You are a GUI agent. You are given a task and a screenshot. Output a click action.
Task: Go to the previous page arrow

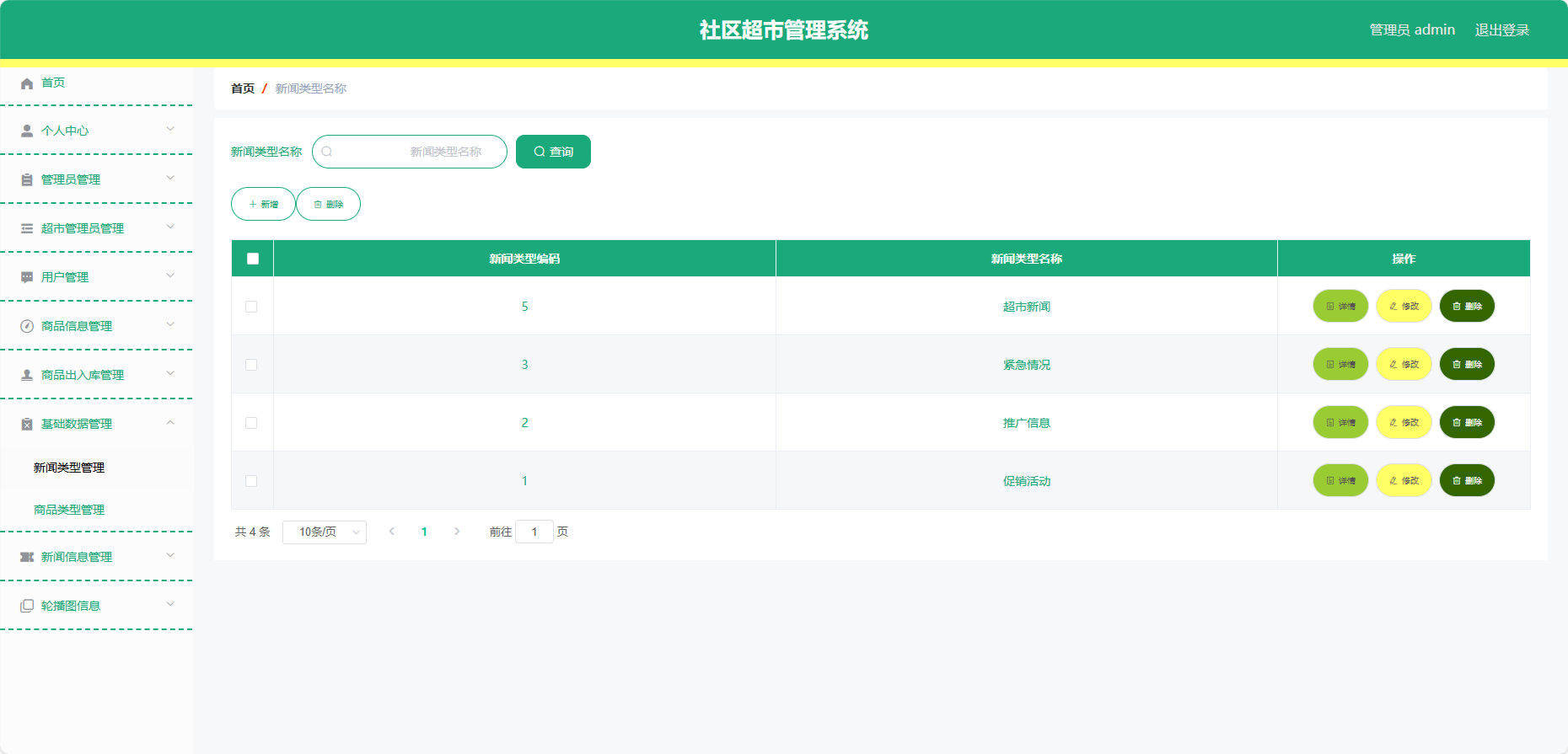[392, 532]
